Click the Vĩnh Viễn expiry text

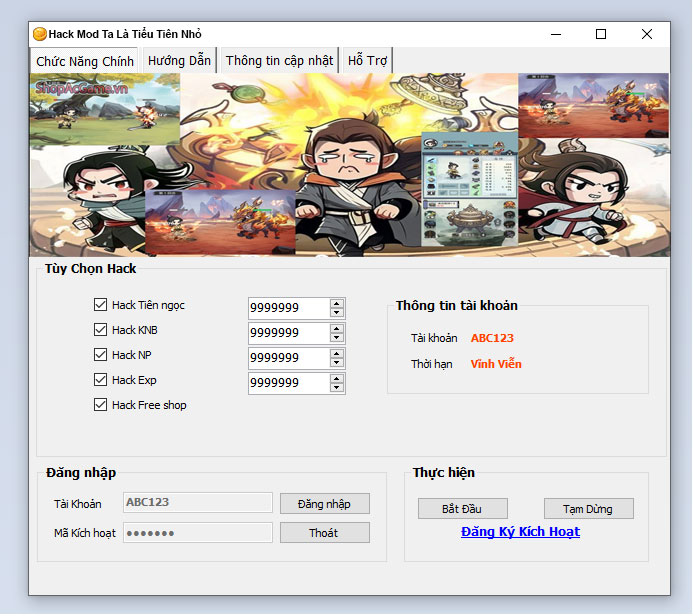[496, 364]
